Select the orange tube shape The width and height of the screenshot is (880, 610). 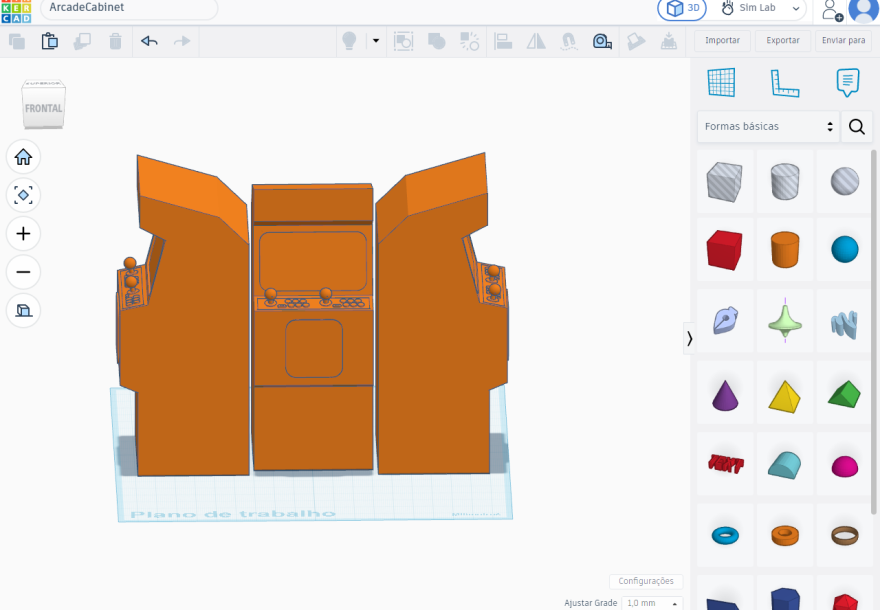[x=785, y=535]
